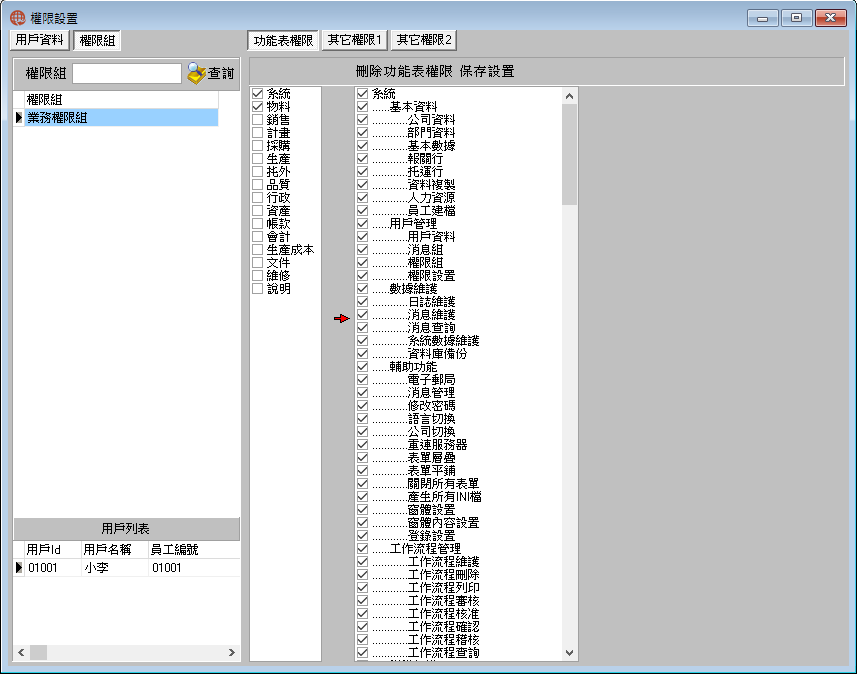857x674 pixels.
Task: Tick the 生產成本 module checkbox
Action: coord(257,249)
